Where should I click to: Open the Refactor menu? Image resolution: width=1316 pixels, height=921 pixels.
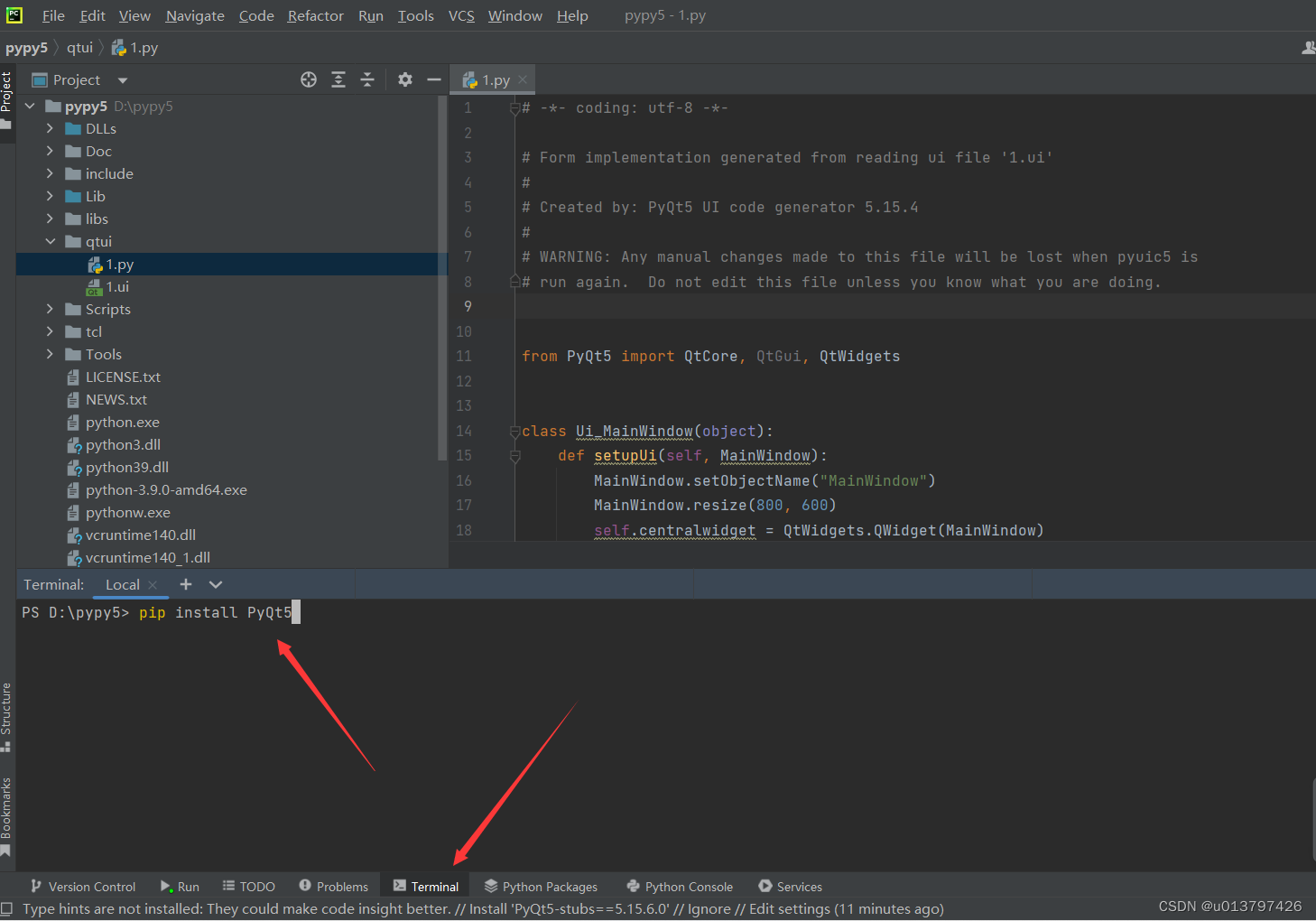(x=316, y=15)
